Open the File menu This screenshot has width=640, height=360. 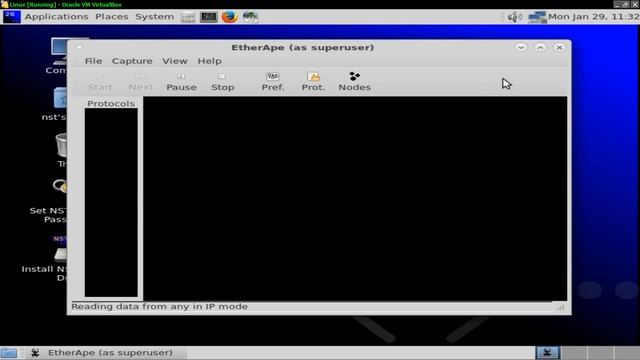pos(93,61)
